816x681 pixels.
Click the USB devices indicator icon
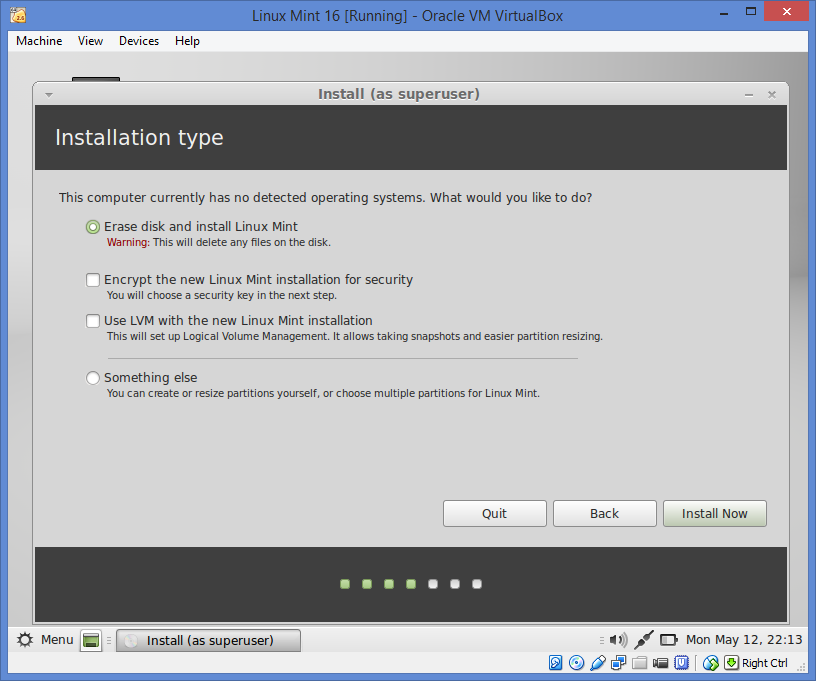pyautogui.click(x=598, y=663)
